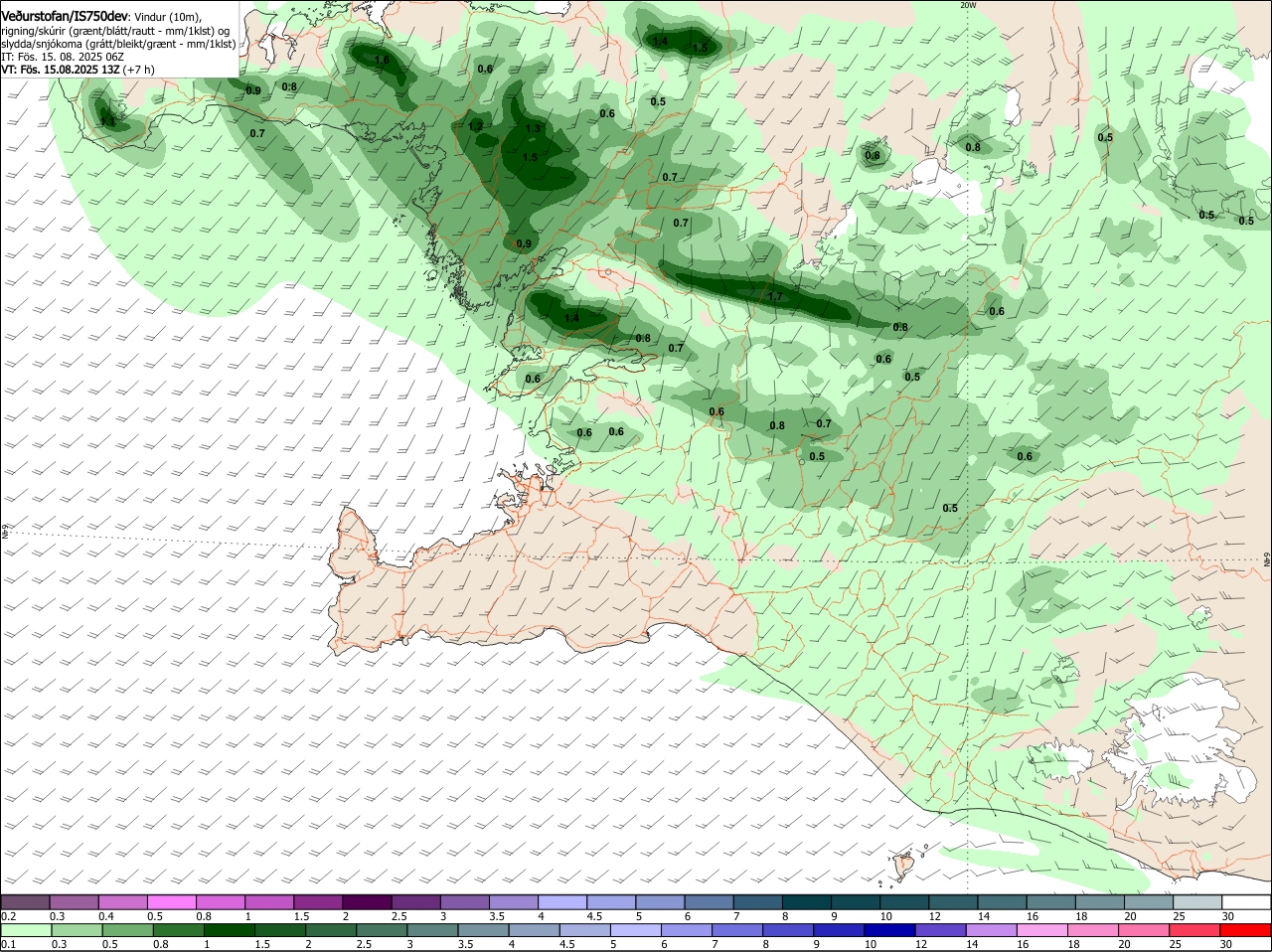The height and width of the screenshot is (952, 1272).
Task: Click the 20W longitude label at top
Action: coord(968,5)
